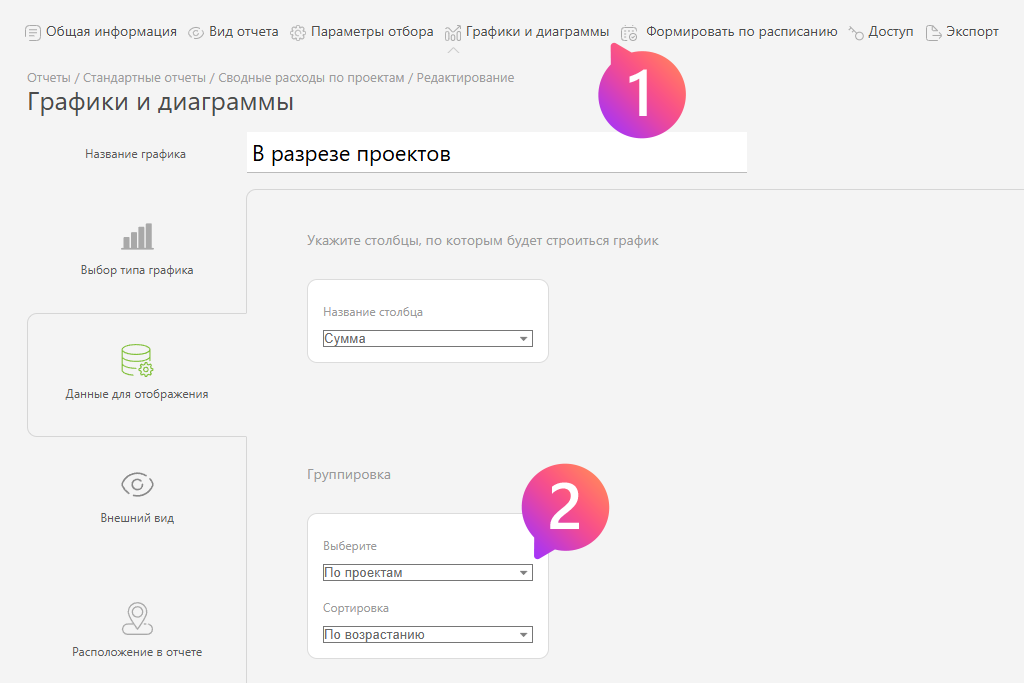Viewport: 1024px width, 683px height.
Task: Click the Название графика text field
Action: (496, 154)
